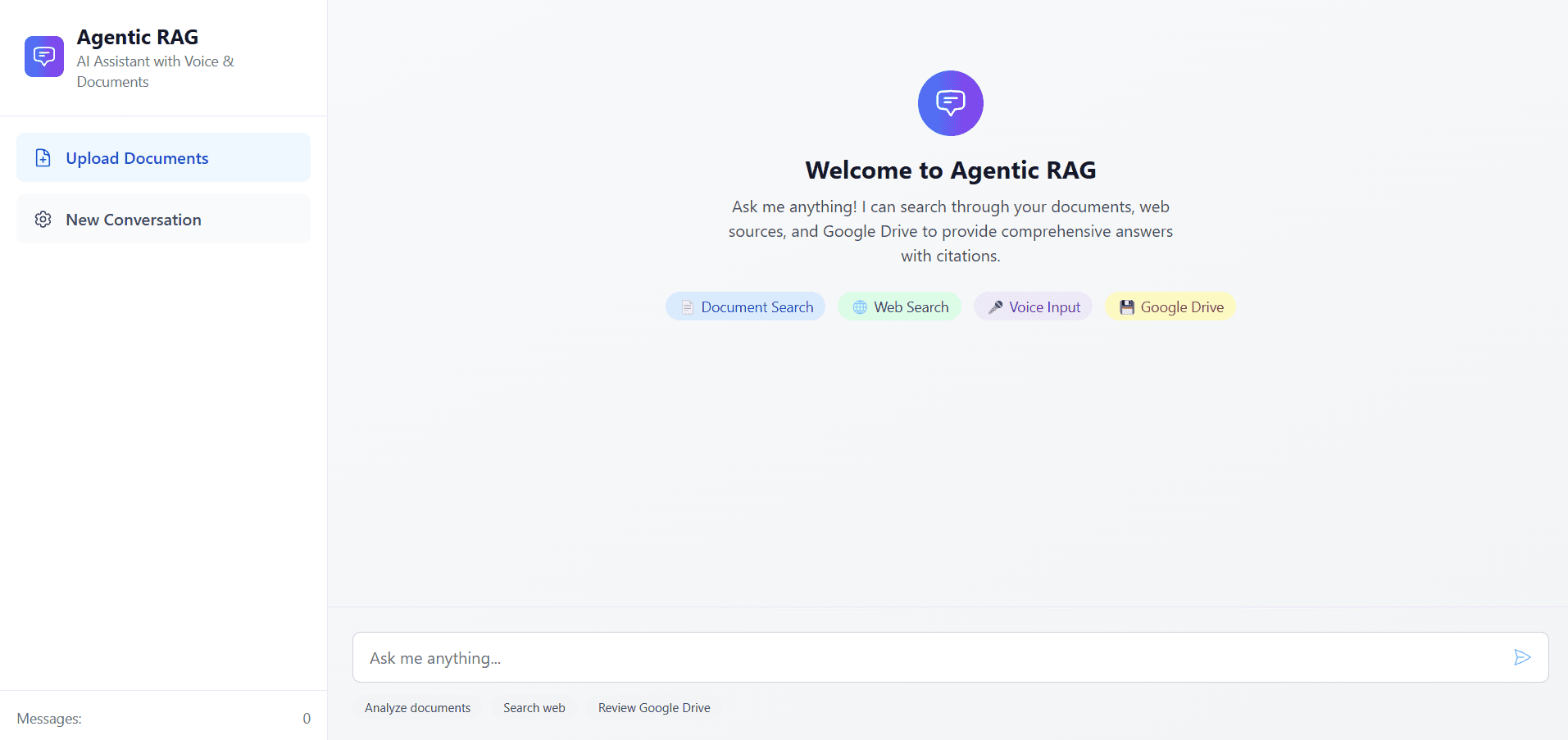Select the Document Search chip label
The width and height of the screenshot is (1568, 740).
coord(757,307)
